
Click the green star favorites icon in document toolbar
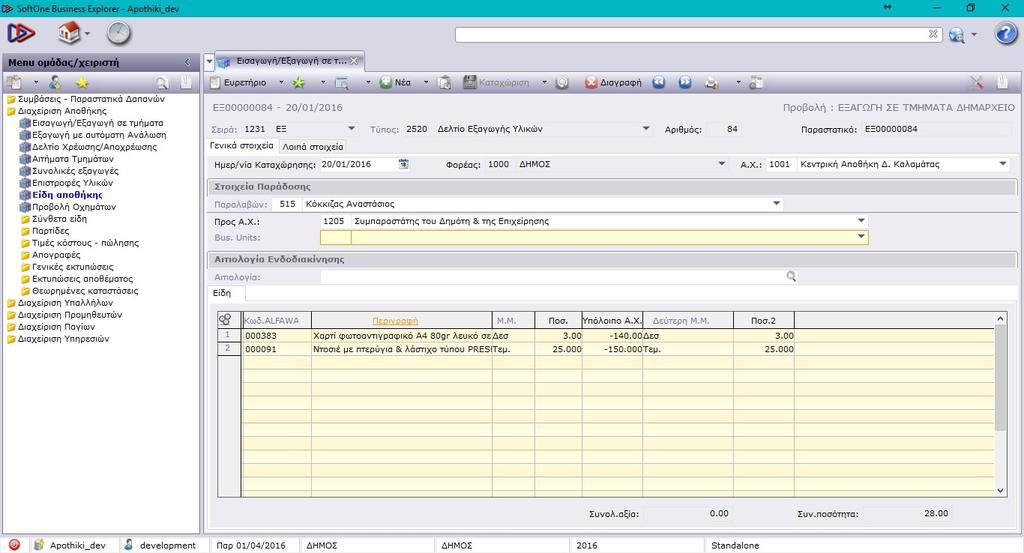point(298,82)
